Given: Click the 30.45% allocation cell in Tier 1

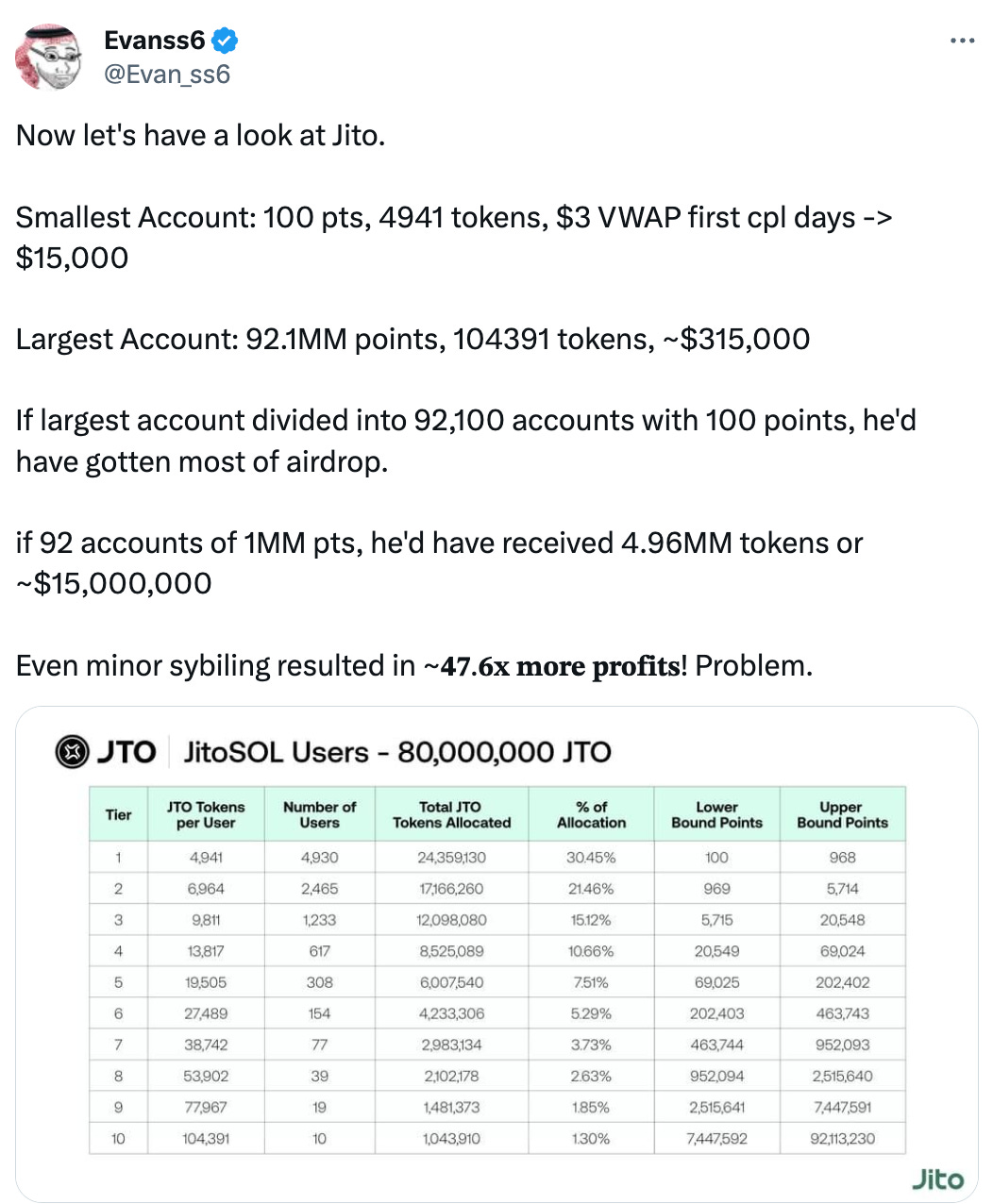Looking at the screenshot, I should [x=591, y=857].
